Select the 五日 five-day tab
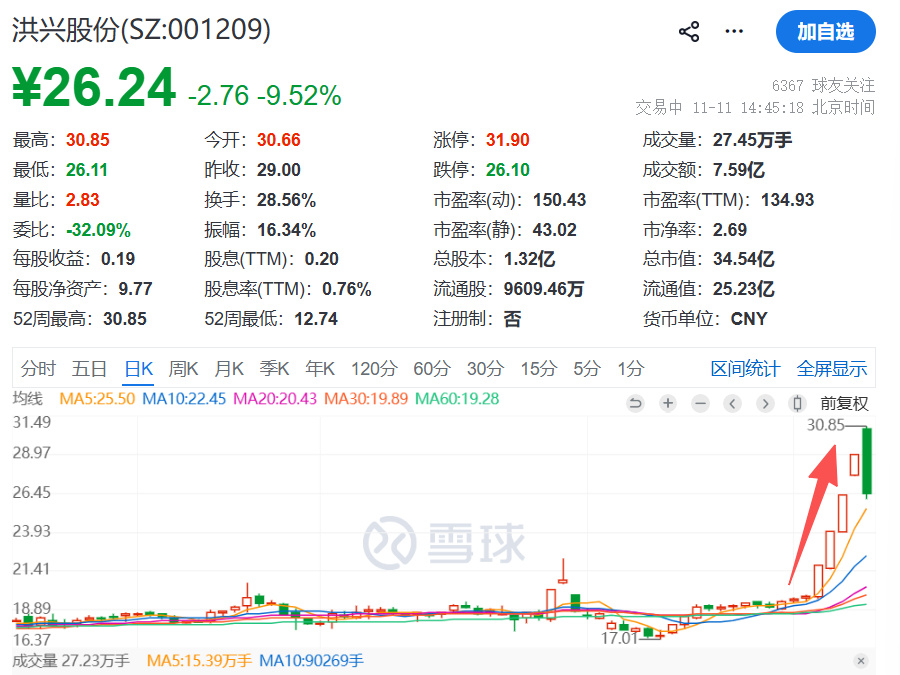The width and height of the screenshot is (900, 675). [90, 369]
